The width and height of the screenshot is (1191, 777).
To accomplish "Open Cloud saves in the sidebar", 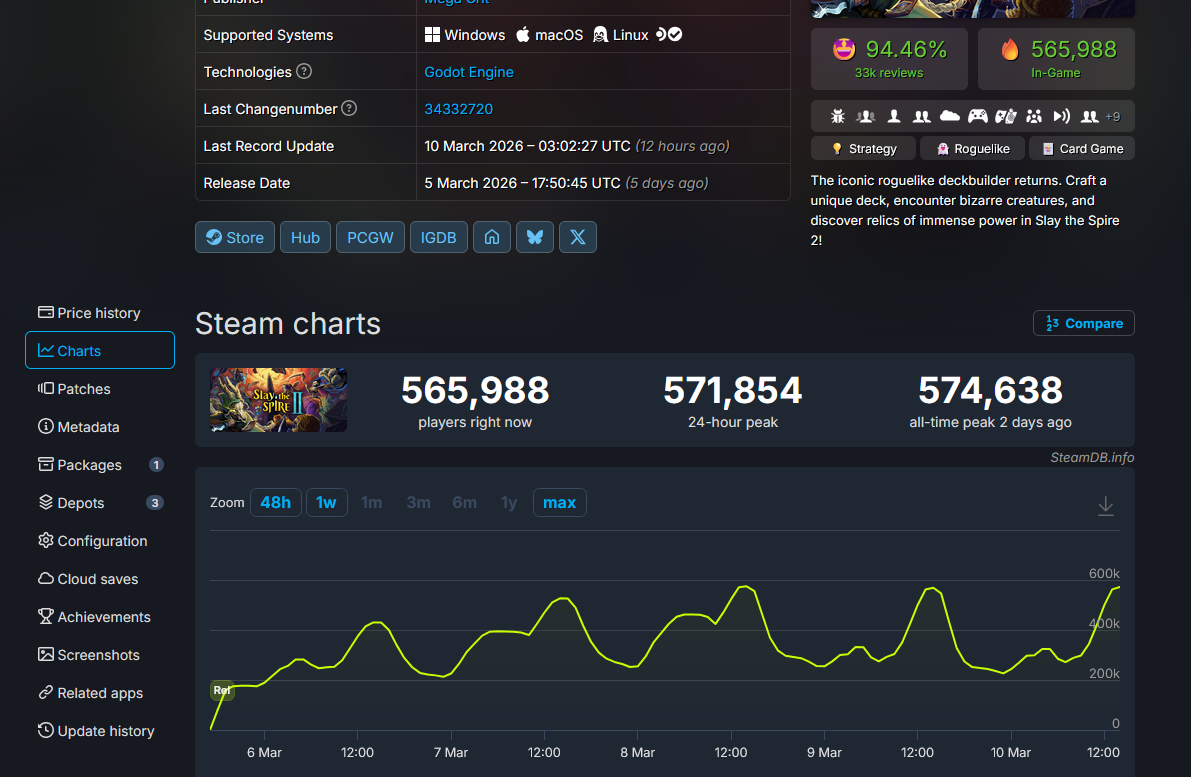I will pos(100,579).
